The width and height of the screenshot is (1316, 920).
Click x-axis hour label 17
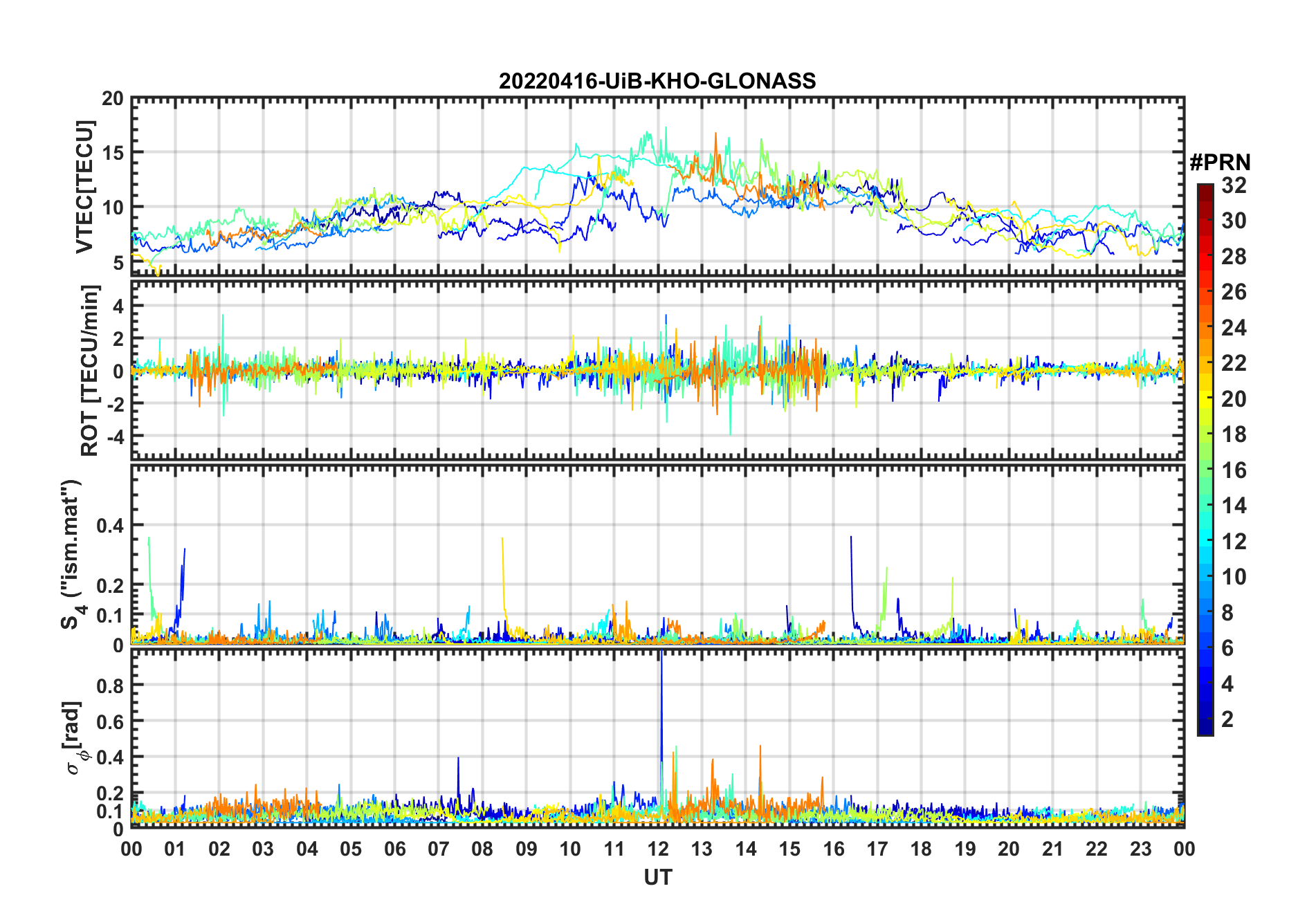pos(877,849)
